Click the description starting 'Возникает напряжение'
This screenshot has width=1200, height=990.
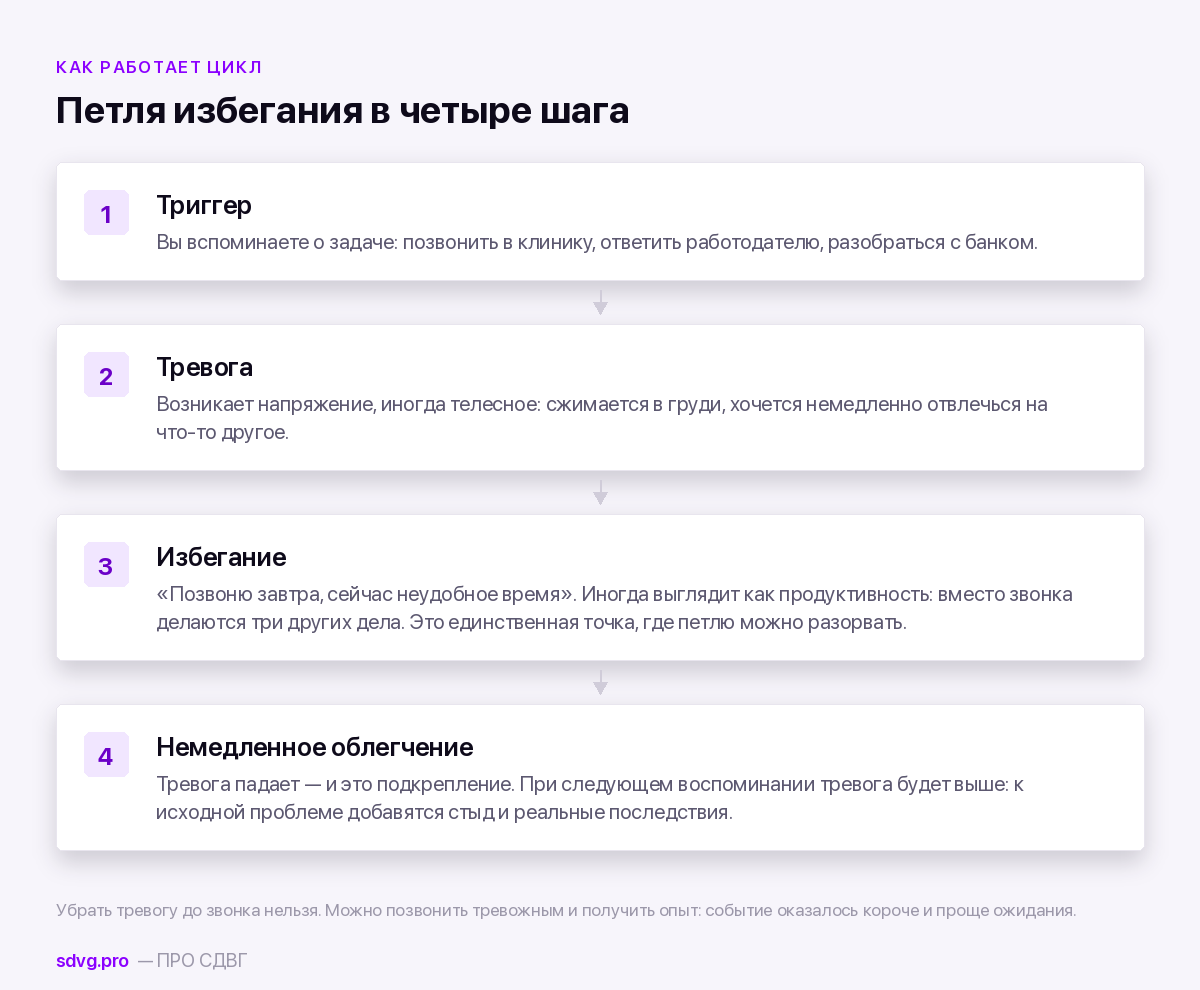pos(602,418)
